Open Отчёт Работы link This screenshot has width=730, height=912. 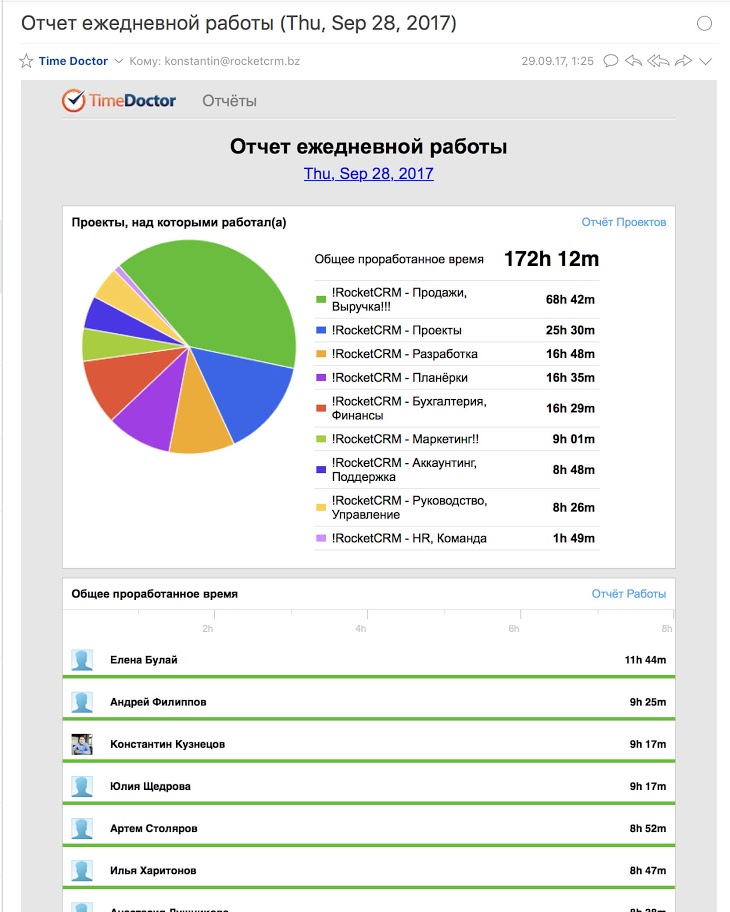(x=629, y=594)
